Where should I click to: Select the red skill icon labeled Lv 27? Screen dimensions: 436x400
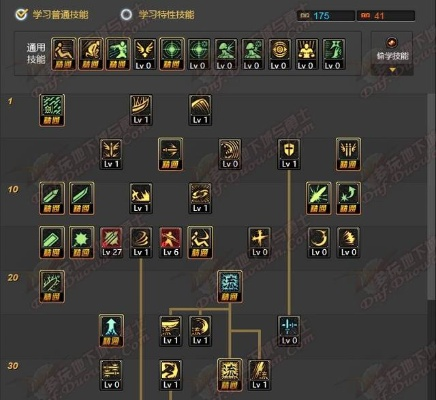click(x=111, y=242)
